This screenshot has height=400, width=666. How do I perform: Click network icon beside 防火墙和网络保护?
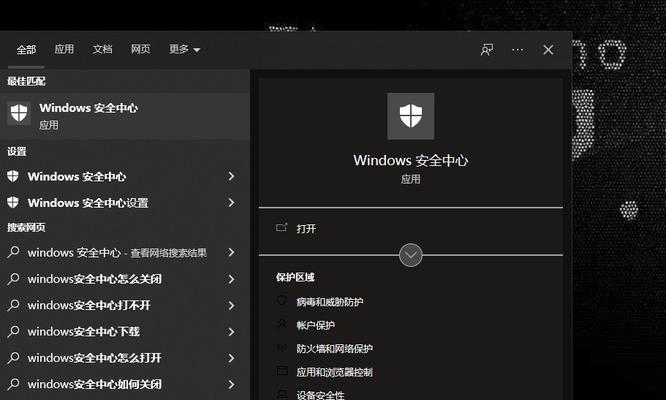pyautogui.click(x=282, y=348)
